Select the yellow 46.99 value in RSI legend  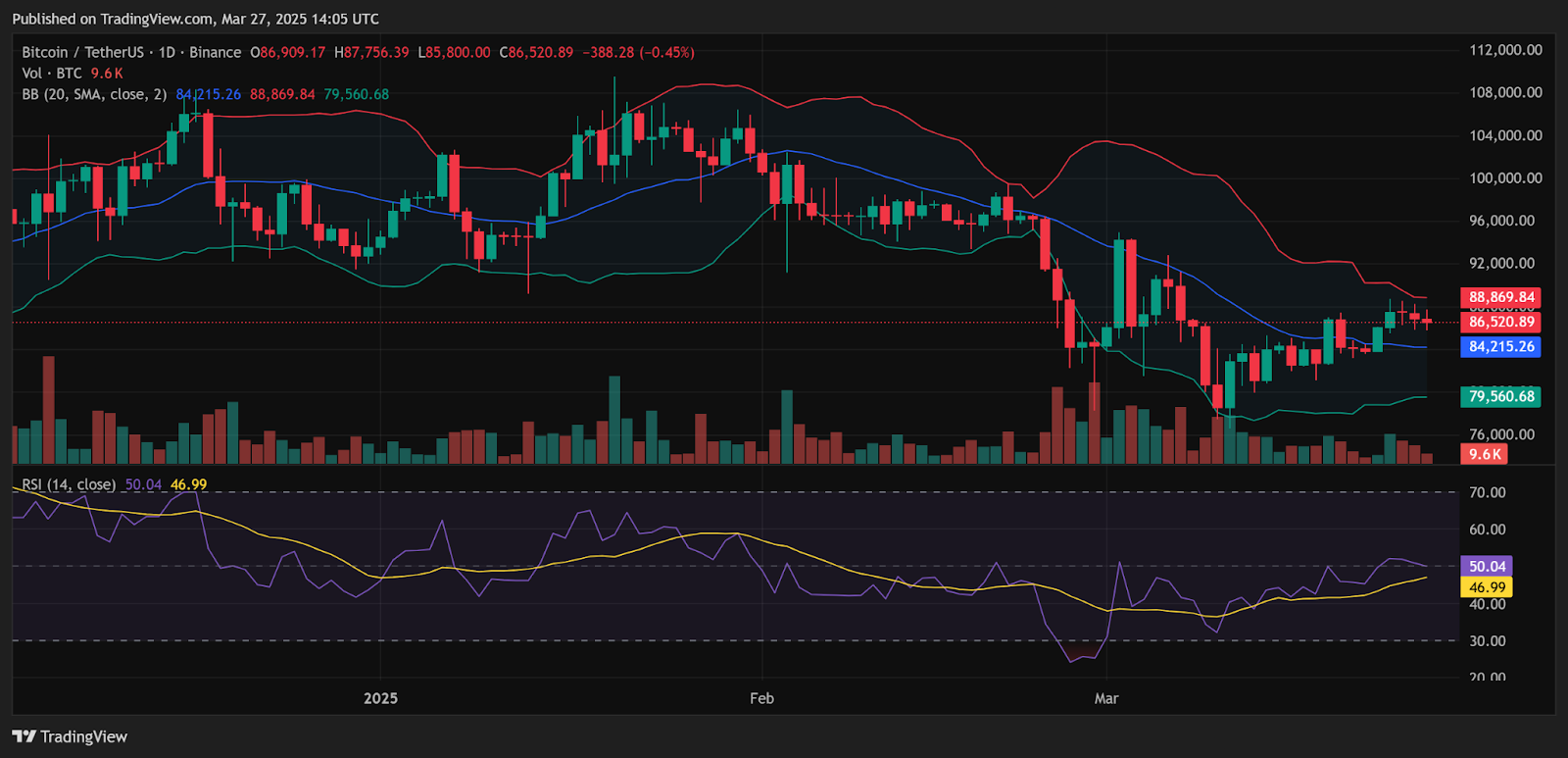[189, 484]
